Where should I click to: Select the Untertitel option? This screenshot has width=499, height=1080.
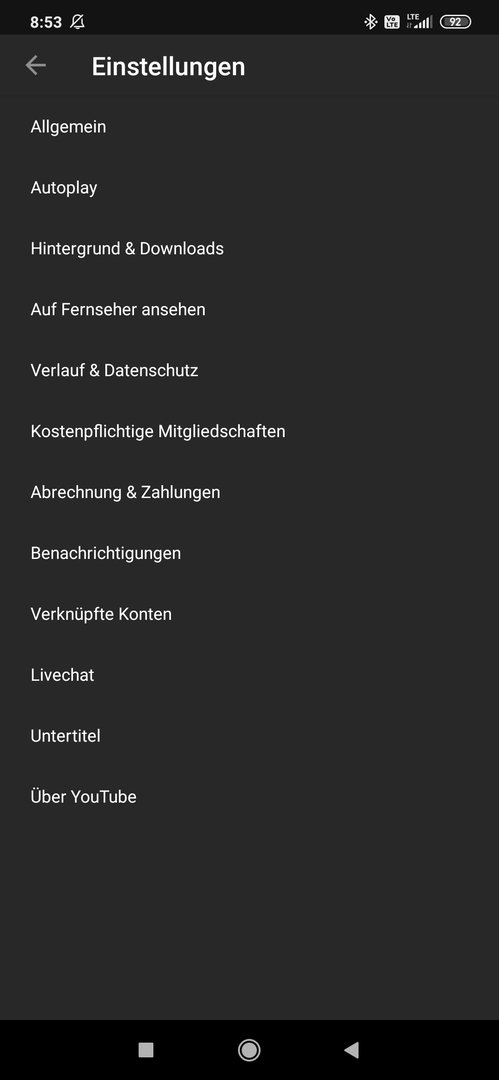tap(250, 736)
